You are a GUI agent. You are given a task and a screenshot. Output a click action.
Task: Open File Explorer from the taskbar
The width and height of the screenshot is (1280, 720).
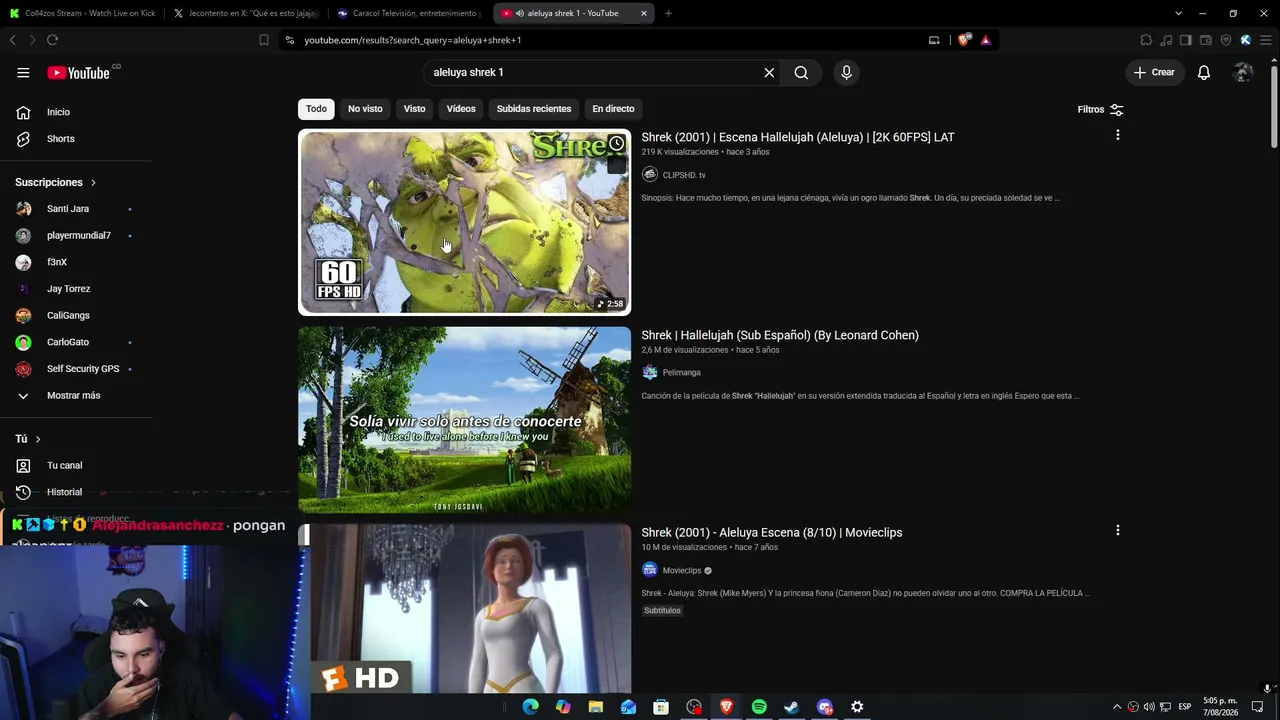(x=595, y=707)
